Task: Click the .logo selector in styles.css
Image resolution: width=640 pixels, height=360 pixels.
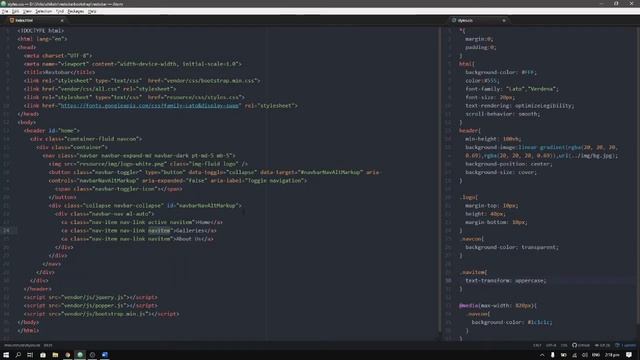Action: coord(469,197)
